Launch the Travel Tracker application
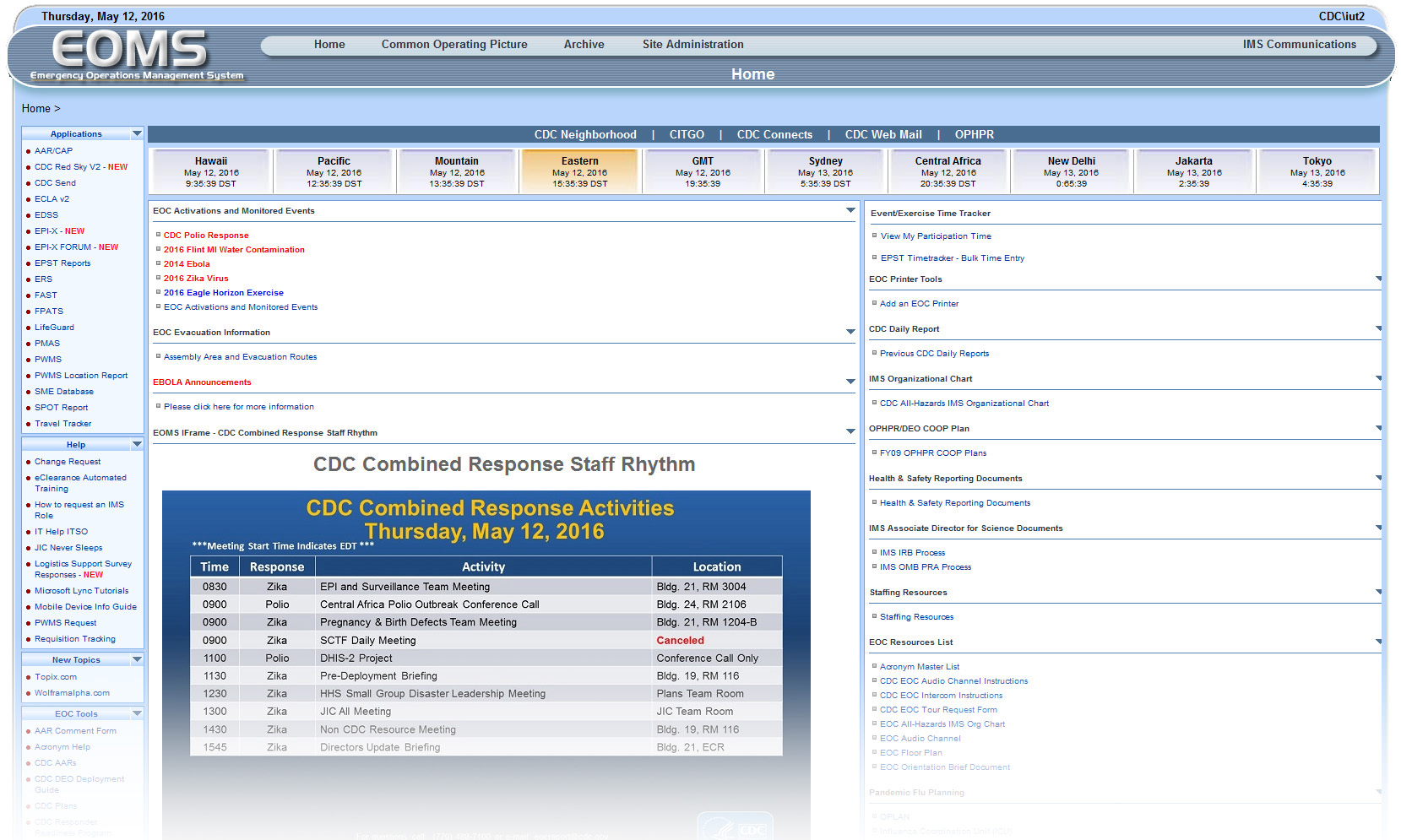This screenshot has width=1401, height=840. pyautogui.click(x=63, y=424)
